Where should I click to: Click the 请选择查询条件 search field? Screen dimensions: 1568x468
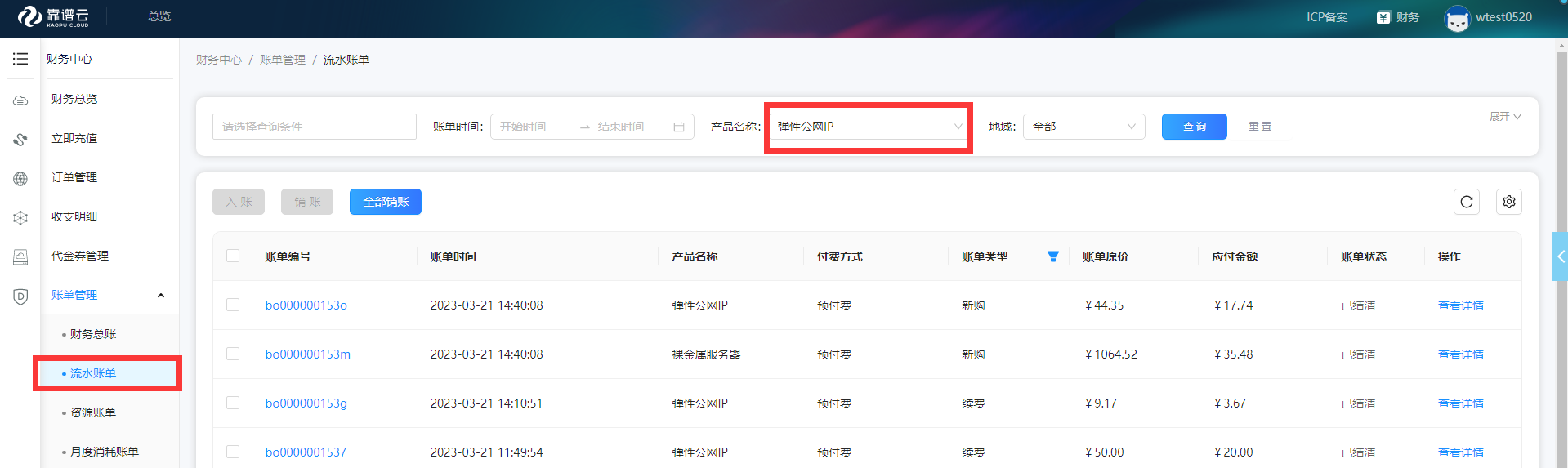pyautogui.click(x=315, y=127)
